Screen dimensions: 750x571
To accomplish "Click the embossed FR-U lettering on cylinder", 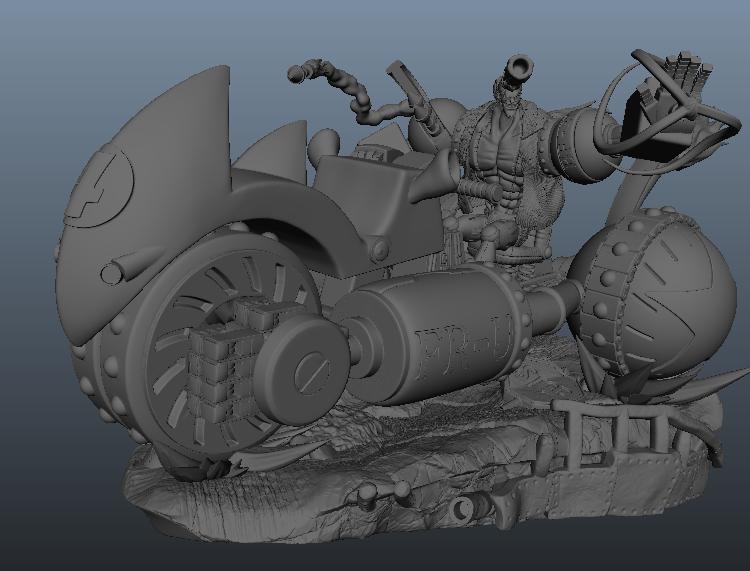I will pos(465,347).
